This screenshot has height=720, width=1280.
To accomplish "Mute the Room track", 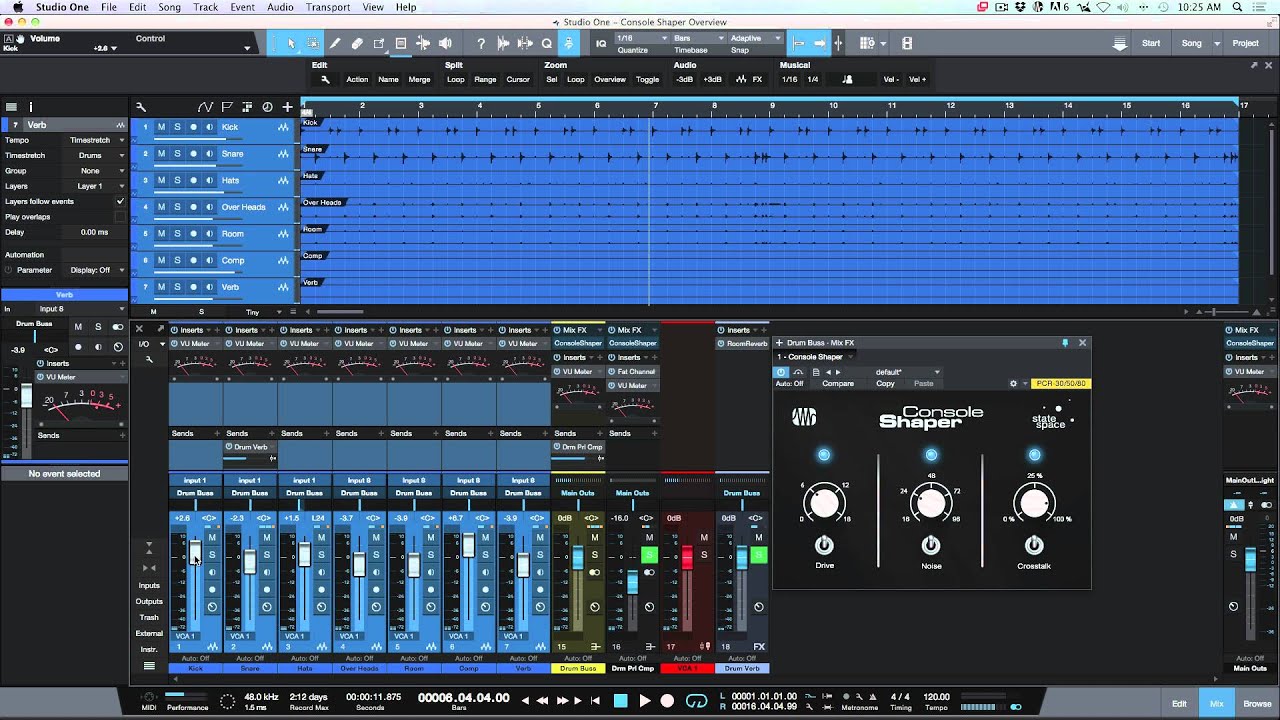I will click(161, 233).
